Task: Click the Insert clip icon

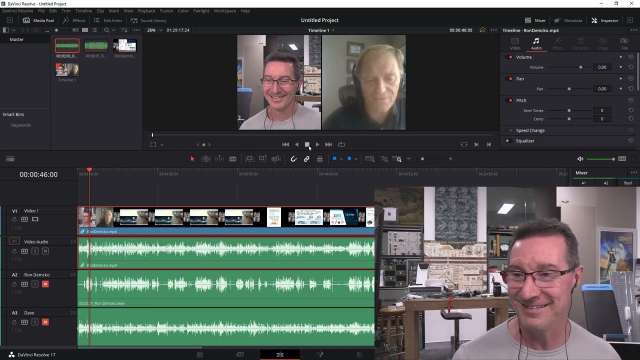Action: pos(249,159)
